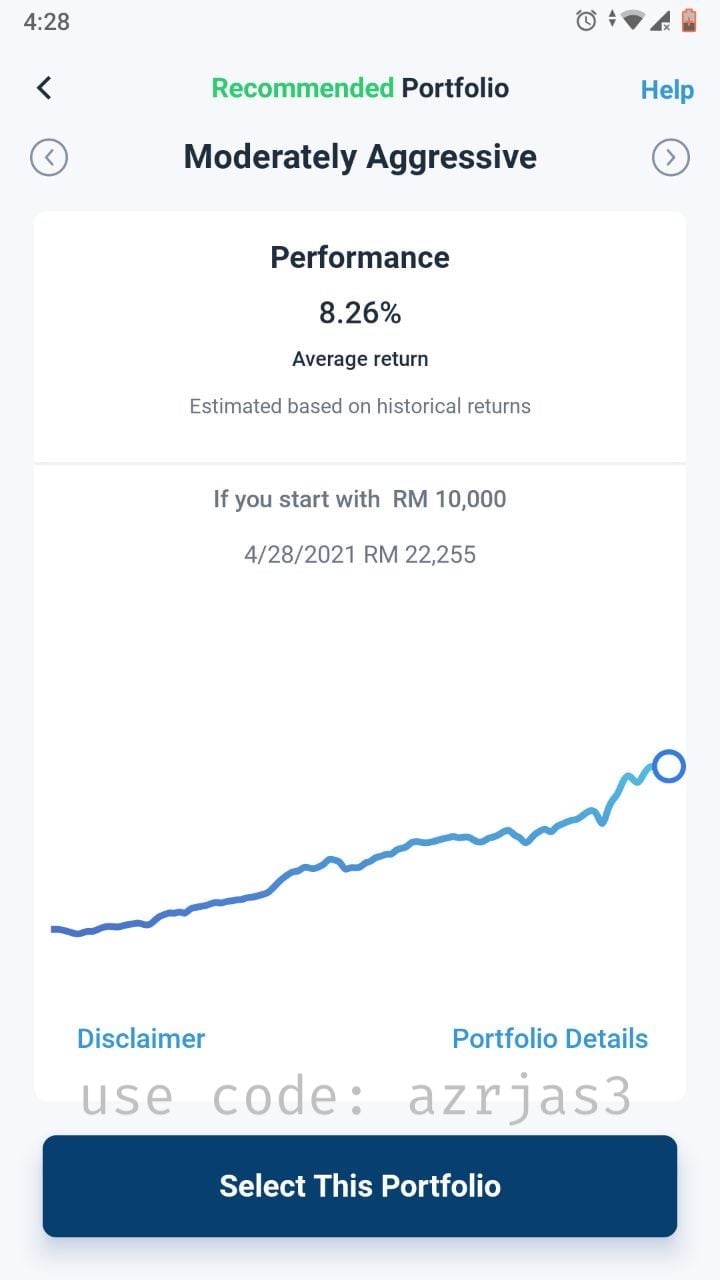
Task: Tap the Recommended Portfolio header
Action: point(360,88)
